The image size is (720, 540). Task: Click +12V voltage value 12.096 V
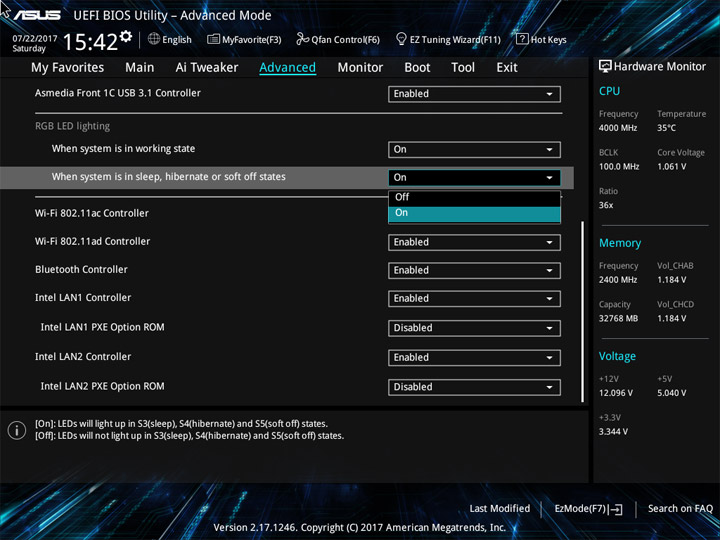click(616, 393)
